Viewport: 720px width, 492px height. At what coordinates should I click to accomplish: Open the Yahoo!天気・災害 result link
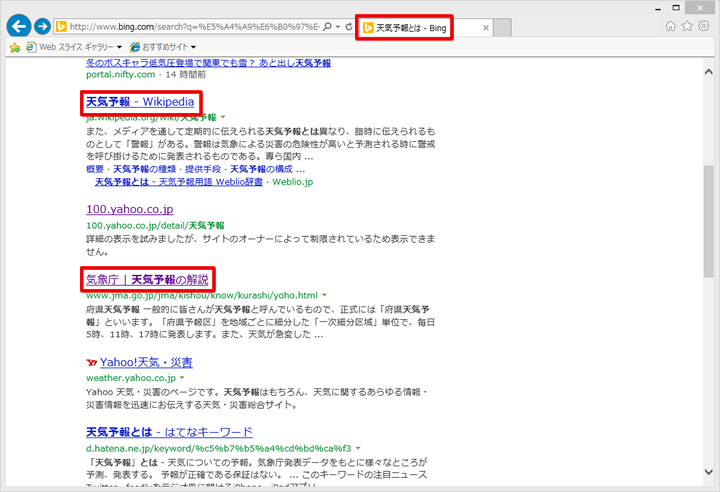[x=146, y=362]
